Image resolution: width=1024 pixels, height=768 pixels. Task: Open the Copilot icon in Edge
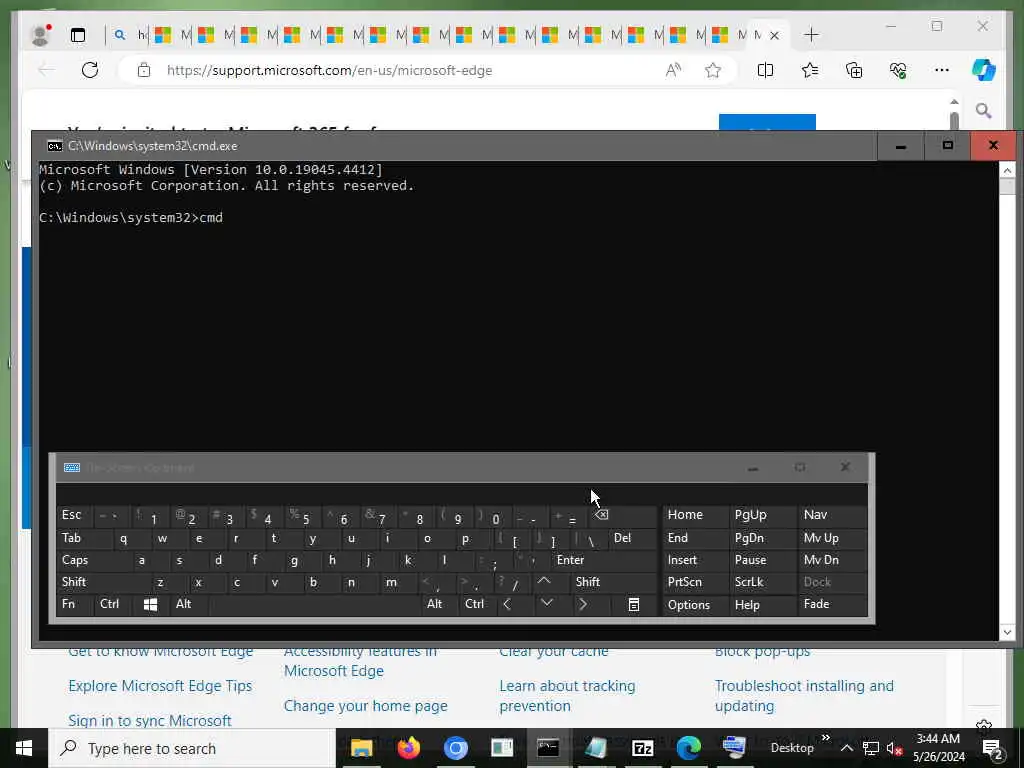point(984,70)
